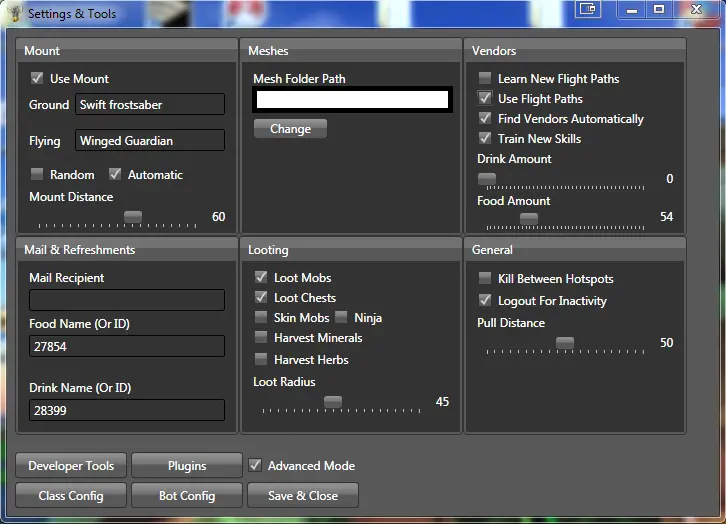Tick the Ninja checkbox
The height and width of the screenshot is (524, 726).
[341, 317]
